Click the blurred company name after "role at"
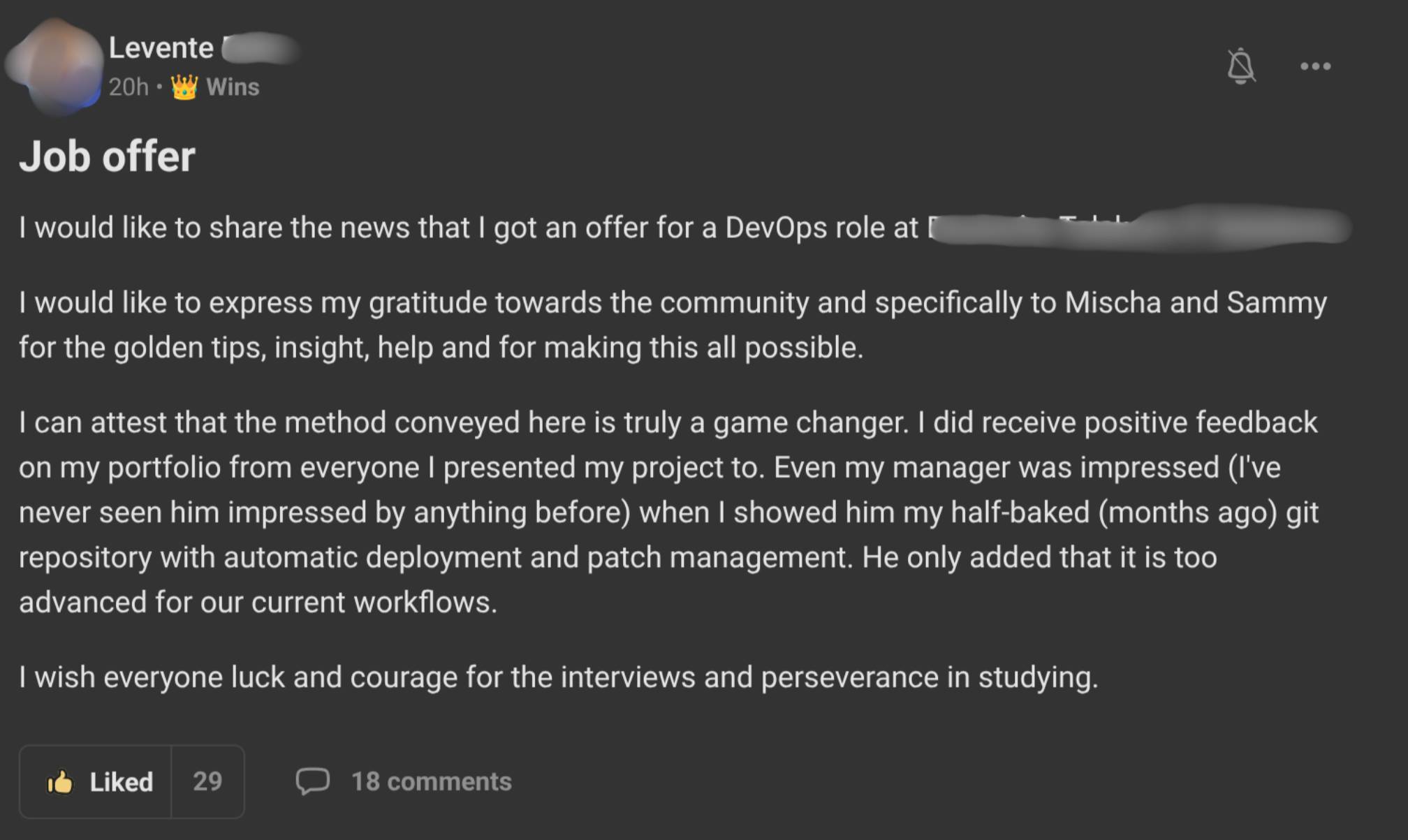This screenshot has width=1408, height=840. click(x=1138, y=228)
